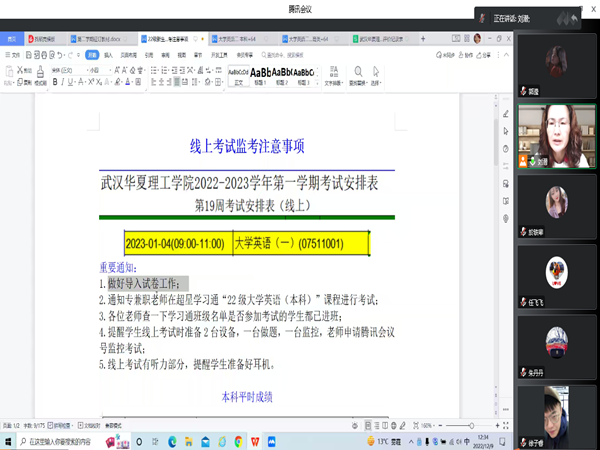Image resolution: width=600 pixels, height=450 pixels.
Task: Switch to the 页面布局 ribbon tab
Action: [129, 55]
